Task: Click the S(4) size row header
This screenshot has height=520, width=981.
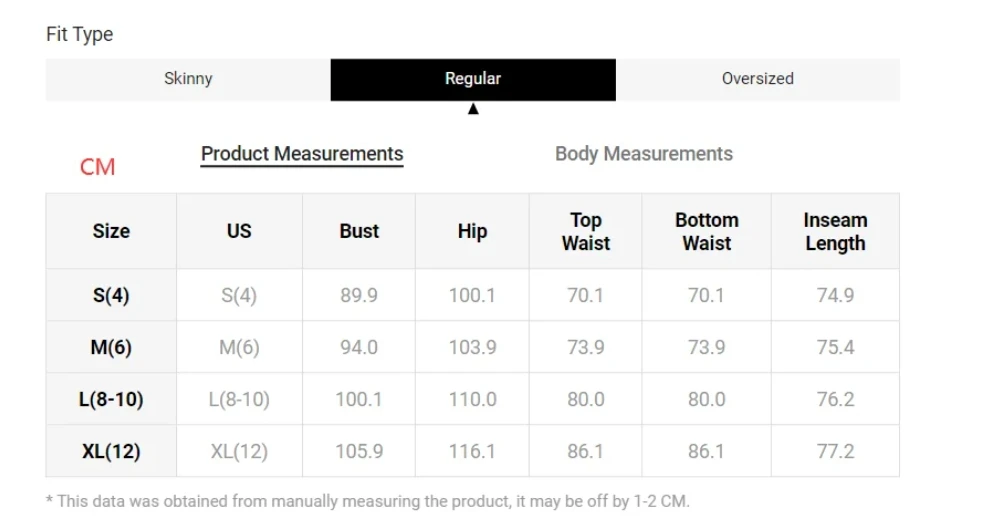Action: coord(111,296)
